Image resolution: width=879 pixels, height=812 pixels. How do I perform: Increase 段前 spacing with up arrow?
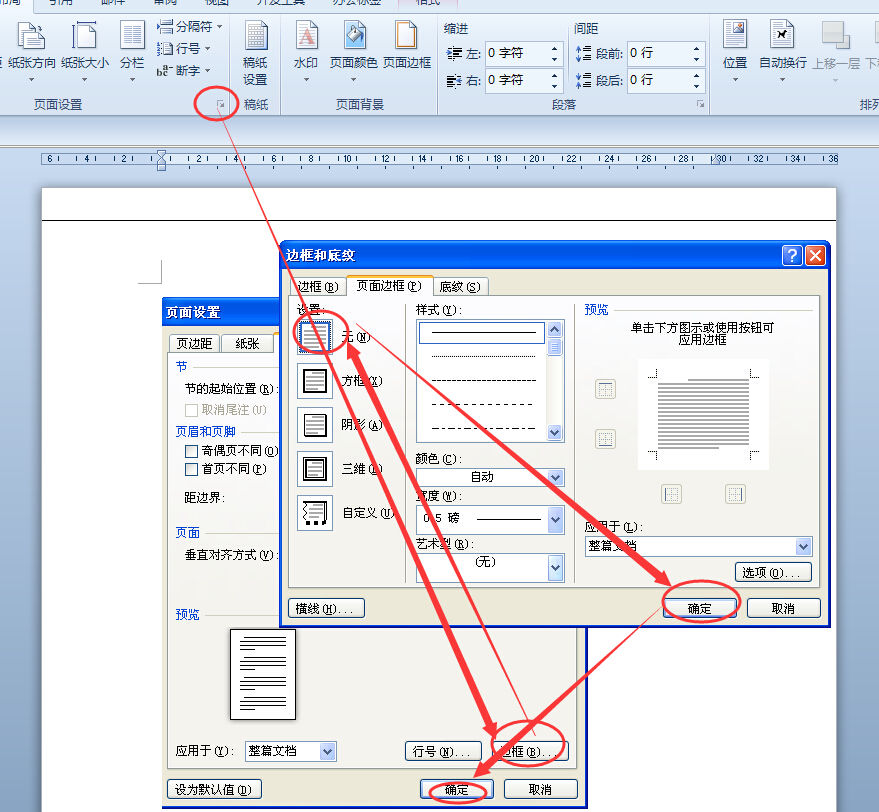click(696, 48)
